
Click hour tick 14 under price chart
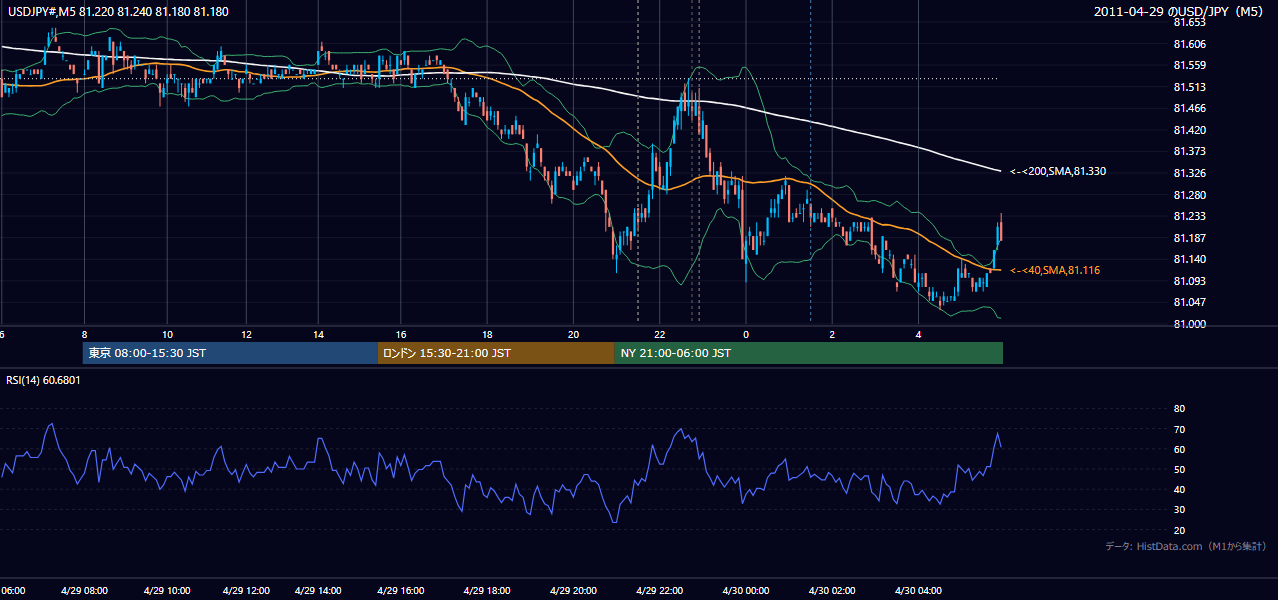click(x=318, y=335)
